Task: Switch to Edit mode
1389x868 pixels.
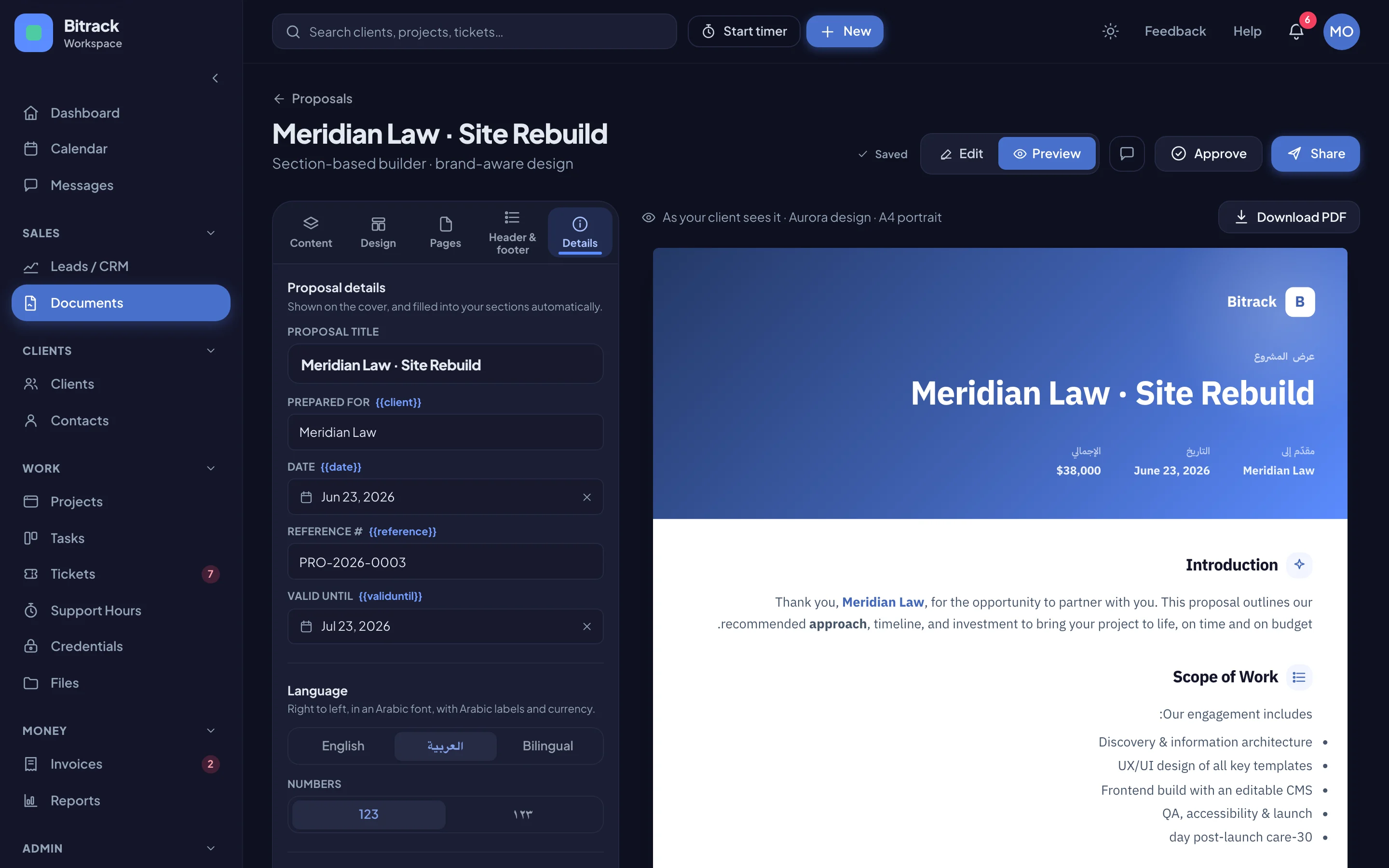Action: click(961, 154)
